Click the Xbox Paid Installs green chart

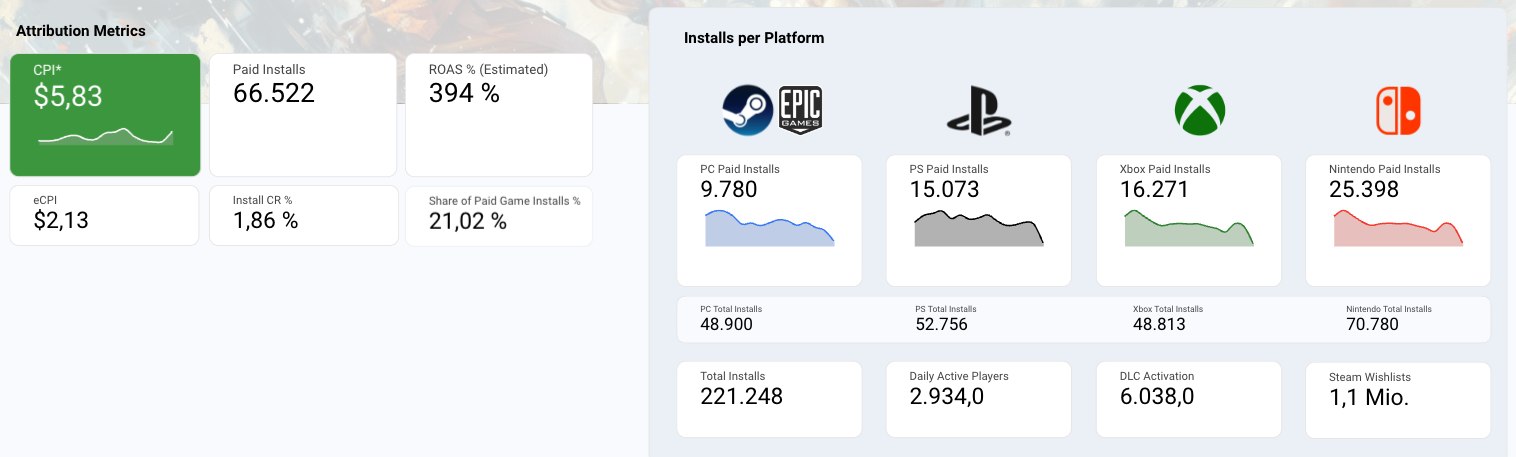click(x=1188, y=229)
